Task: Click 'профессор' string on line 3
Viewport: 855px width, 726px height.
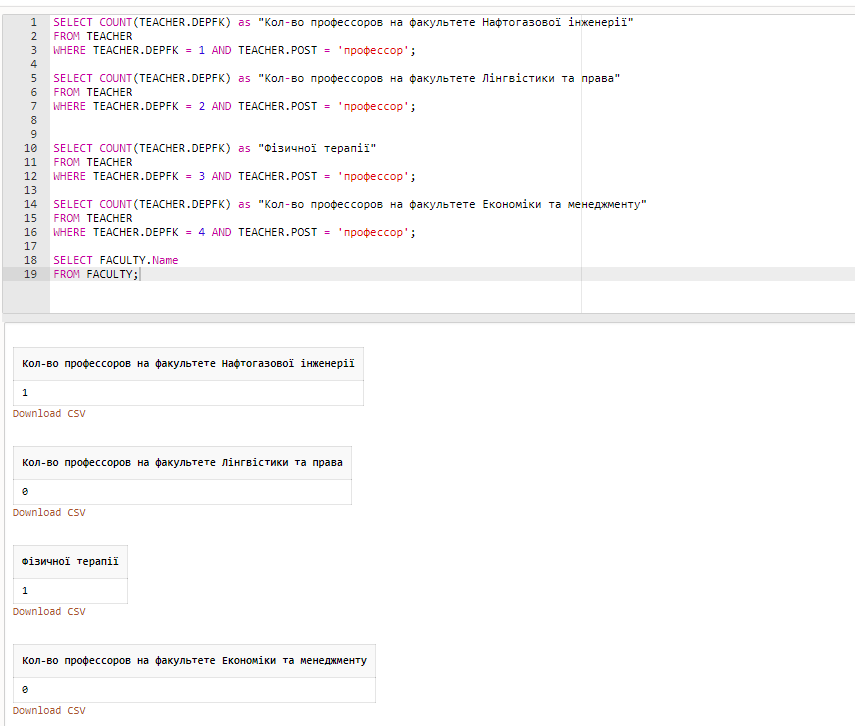Action: point(373,50)
